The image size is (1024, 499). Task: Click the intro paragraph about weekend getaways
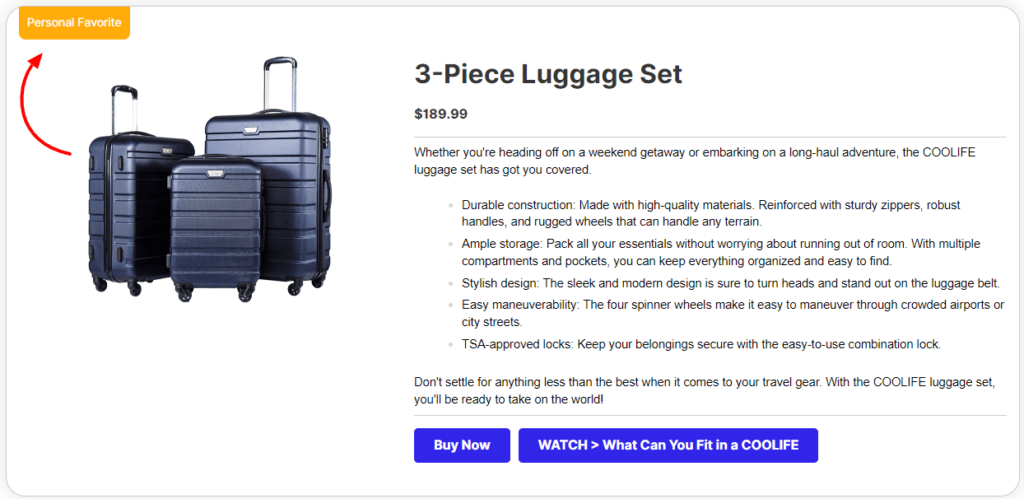(694, 160)
